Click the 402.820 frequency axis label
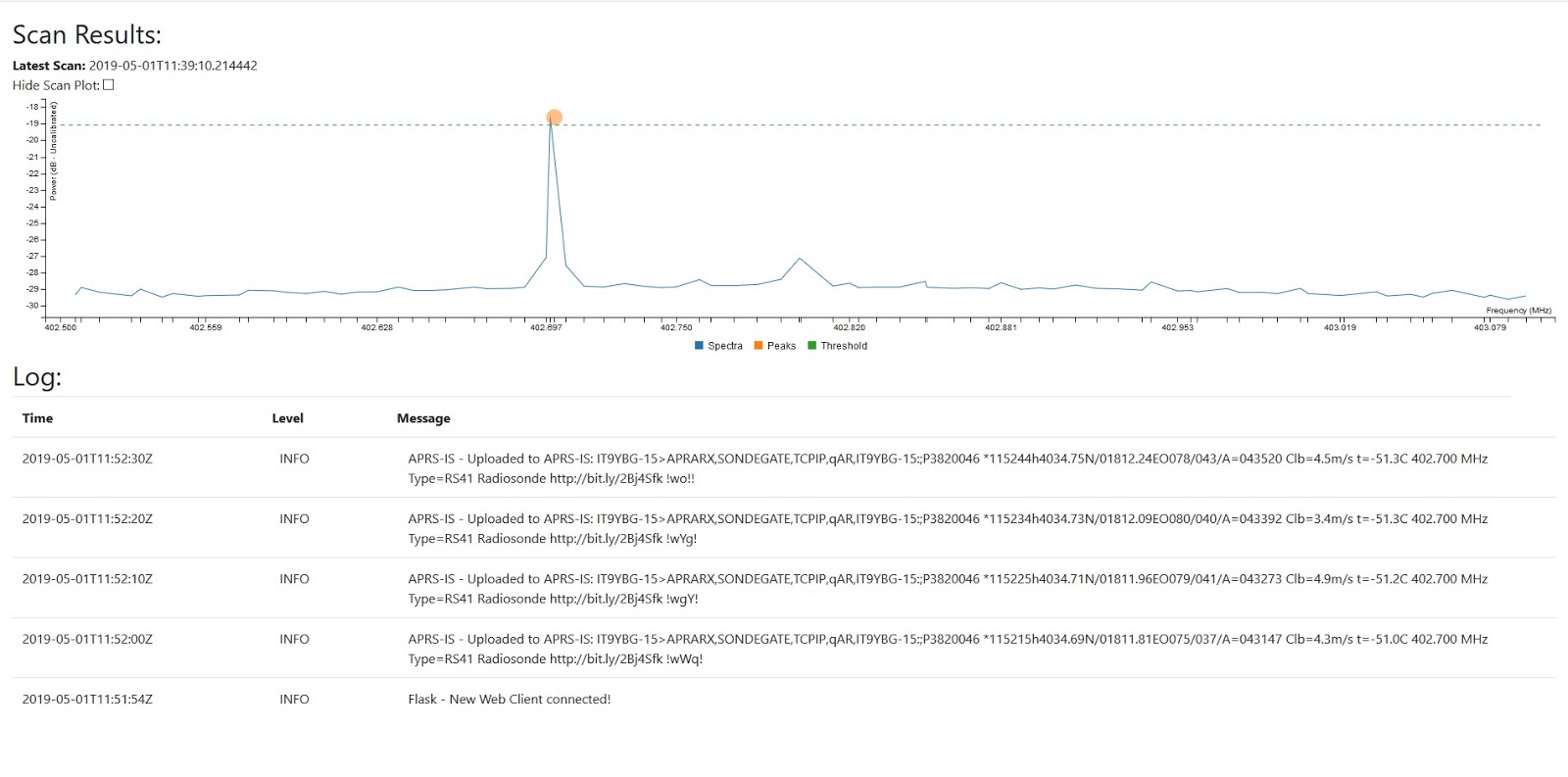This screenshot has width=1568, height=777. coord(849,327)
